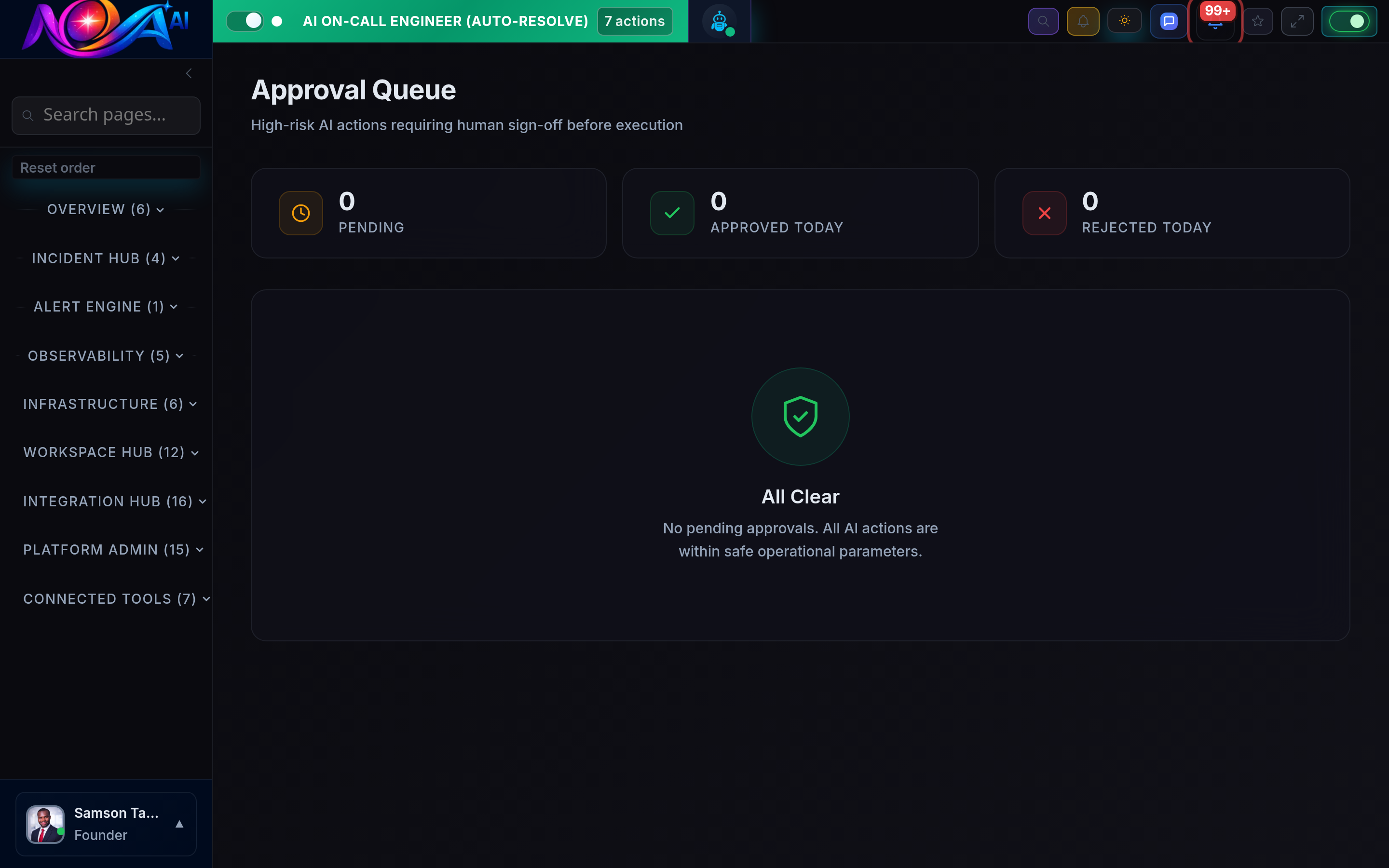Open the inbox with 99+ badge

(x=1215, y=23)
